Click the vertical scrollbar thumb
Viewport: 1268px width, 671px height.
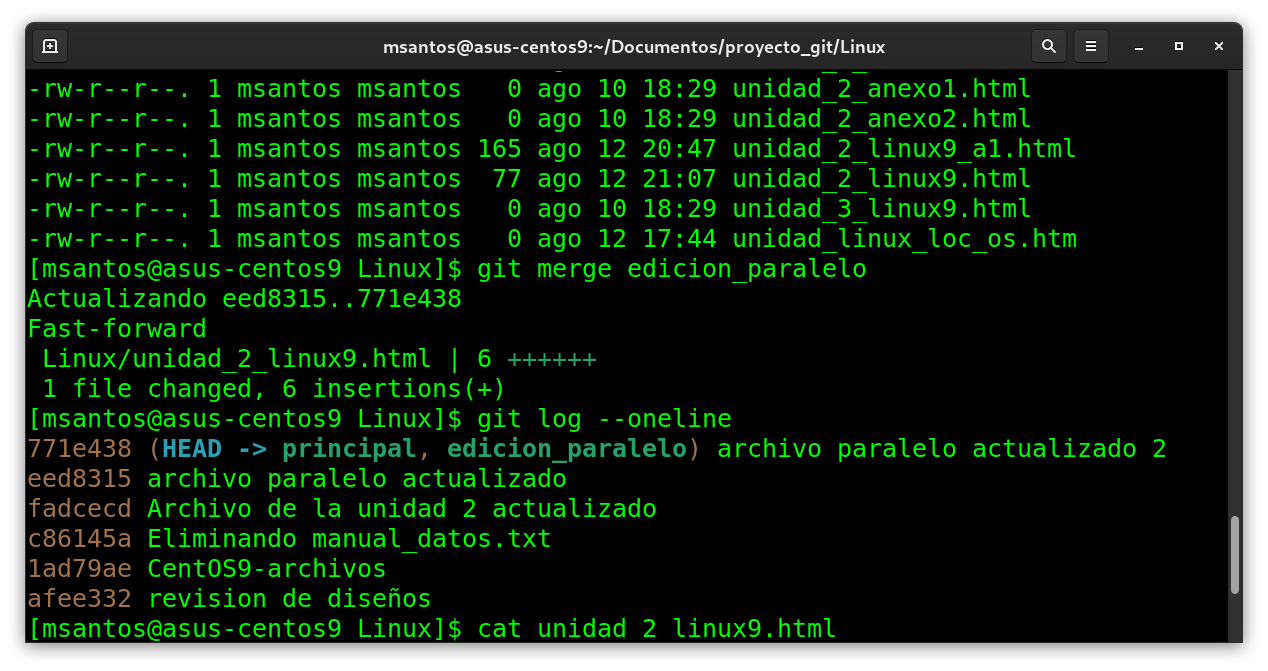tap(1235, 555)
